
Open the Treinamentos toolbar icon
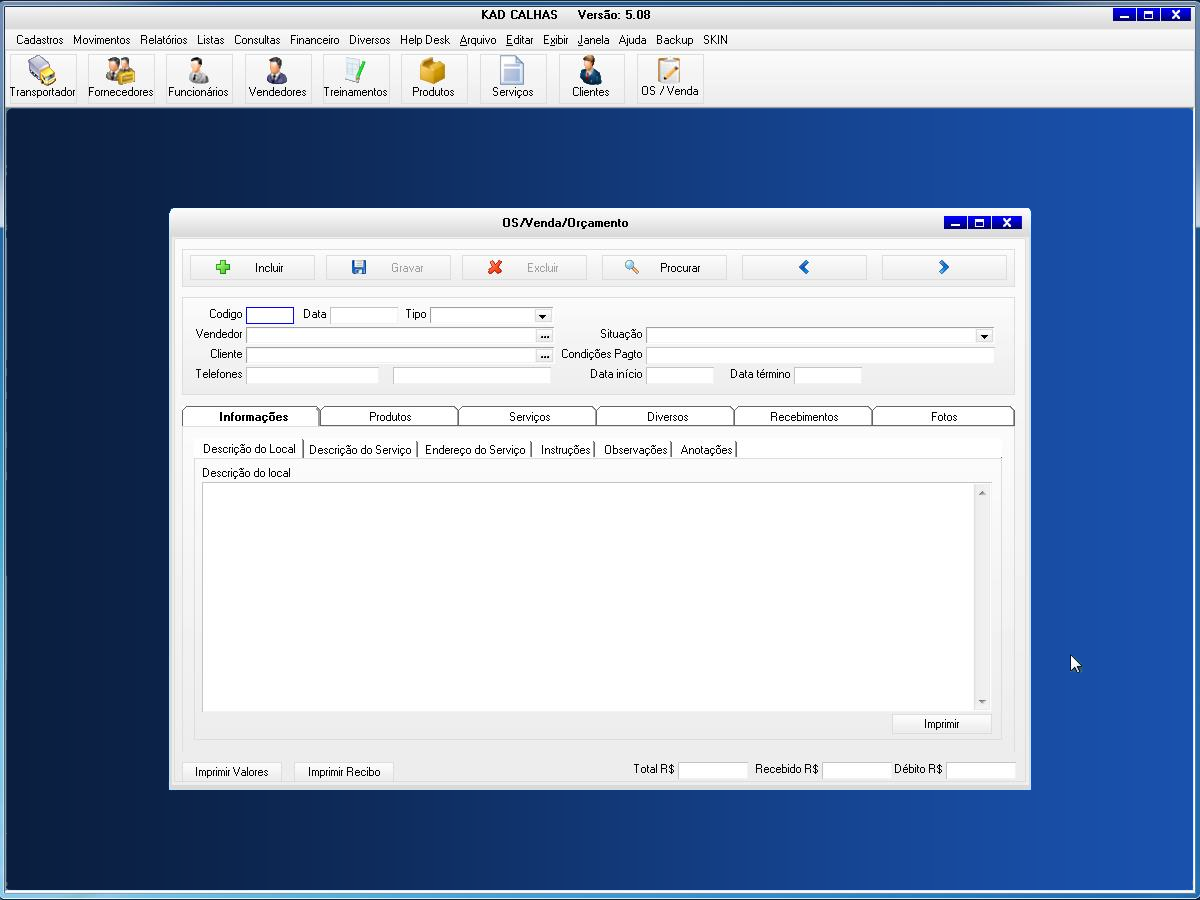click(x=355, y=78)
